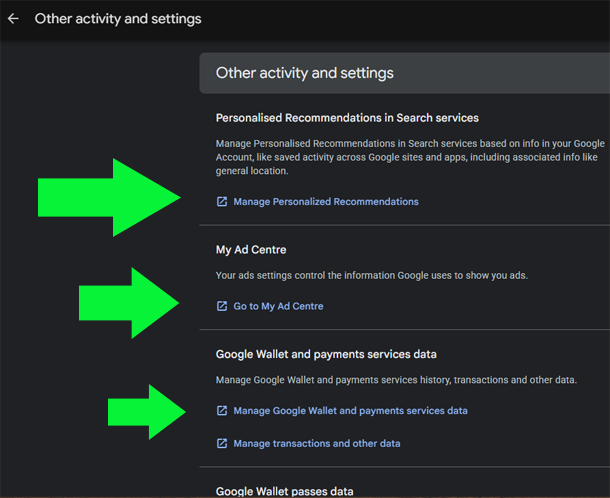Open Manage transactions and other data link

(x=317, y=444)
